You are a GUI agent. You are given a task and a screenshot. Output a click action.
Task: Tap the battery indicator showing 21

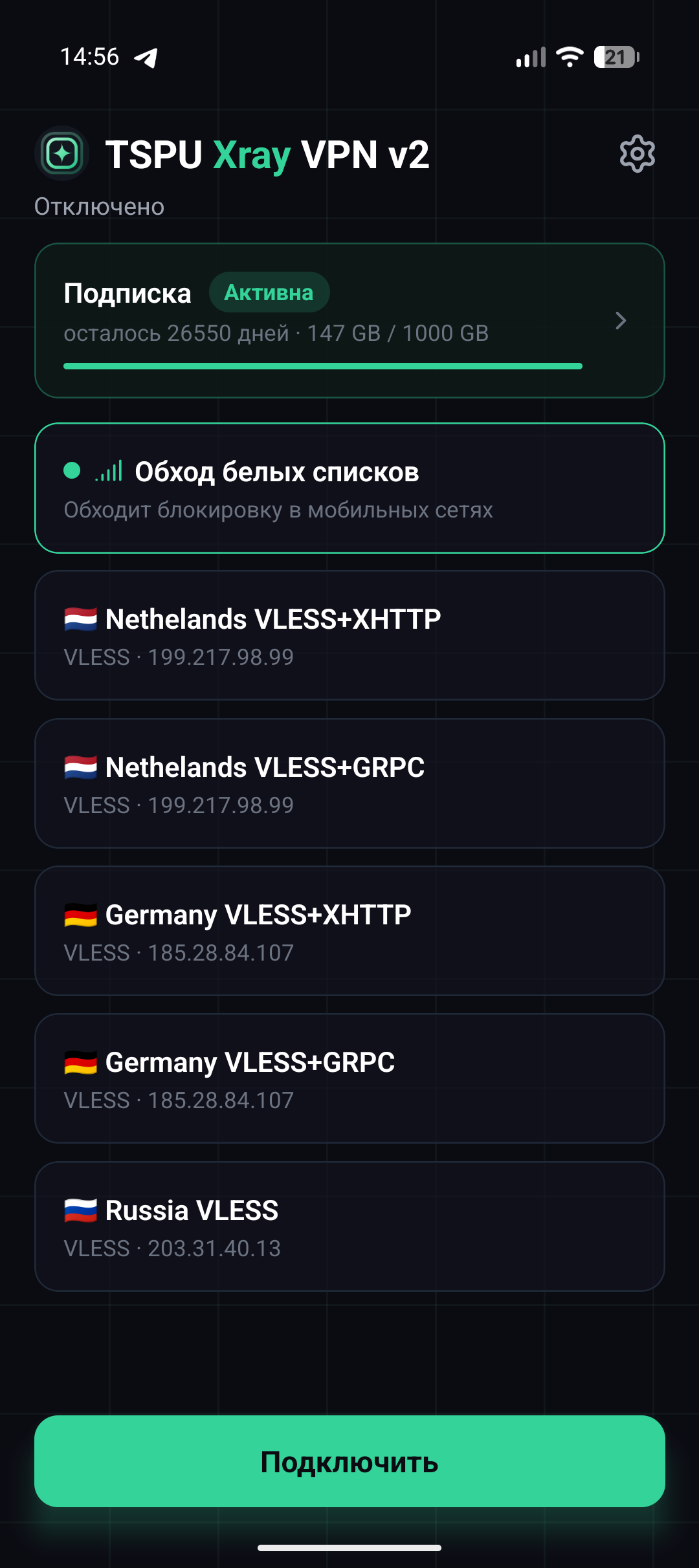coord(617,57)
